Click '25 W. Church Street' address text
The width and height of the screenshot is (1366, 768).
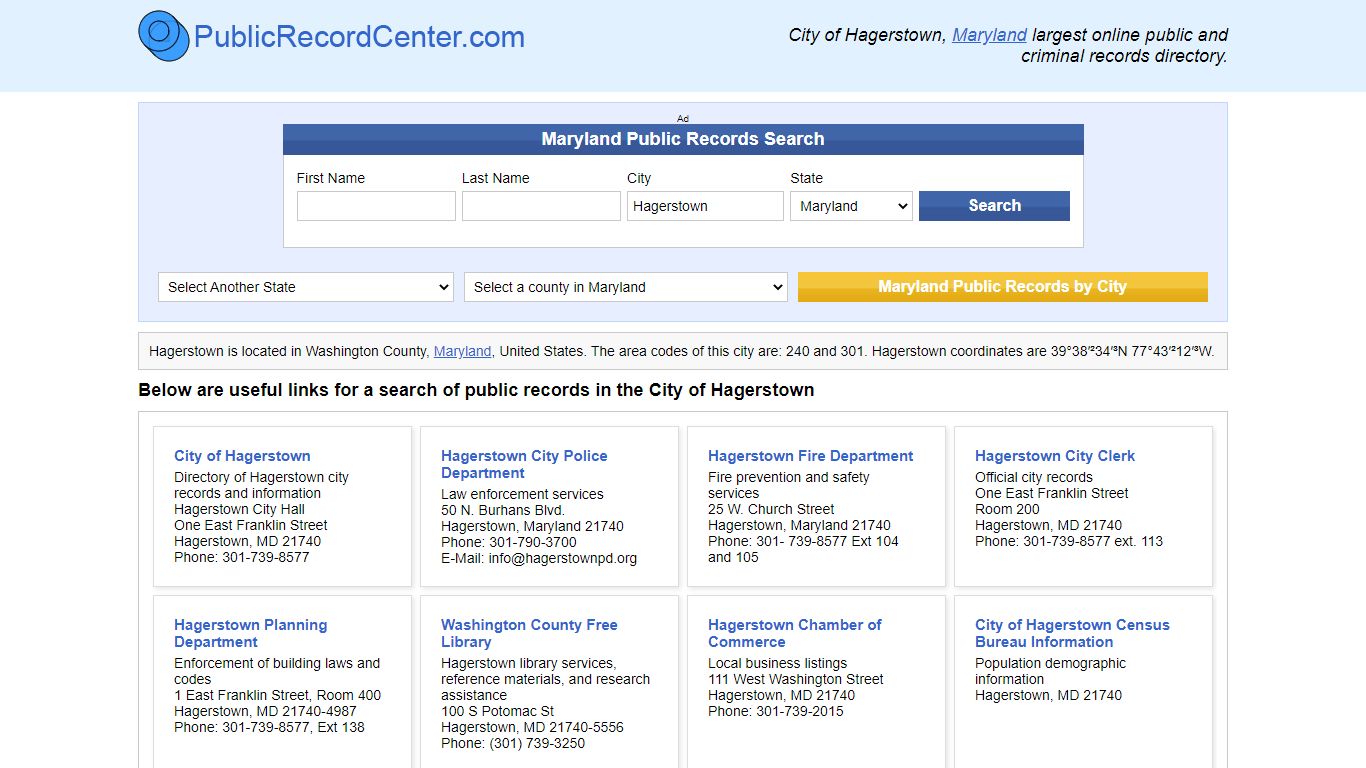[x=771, y=509]
